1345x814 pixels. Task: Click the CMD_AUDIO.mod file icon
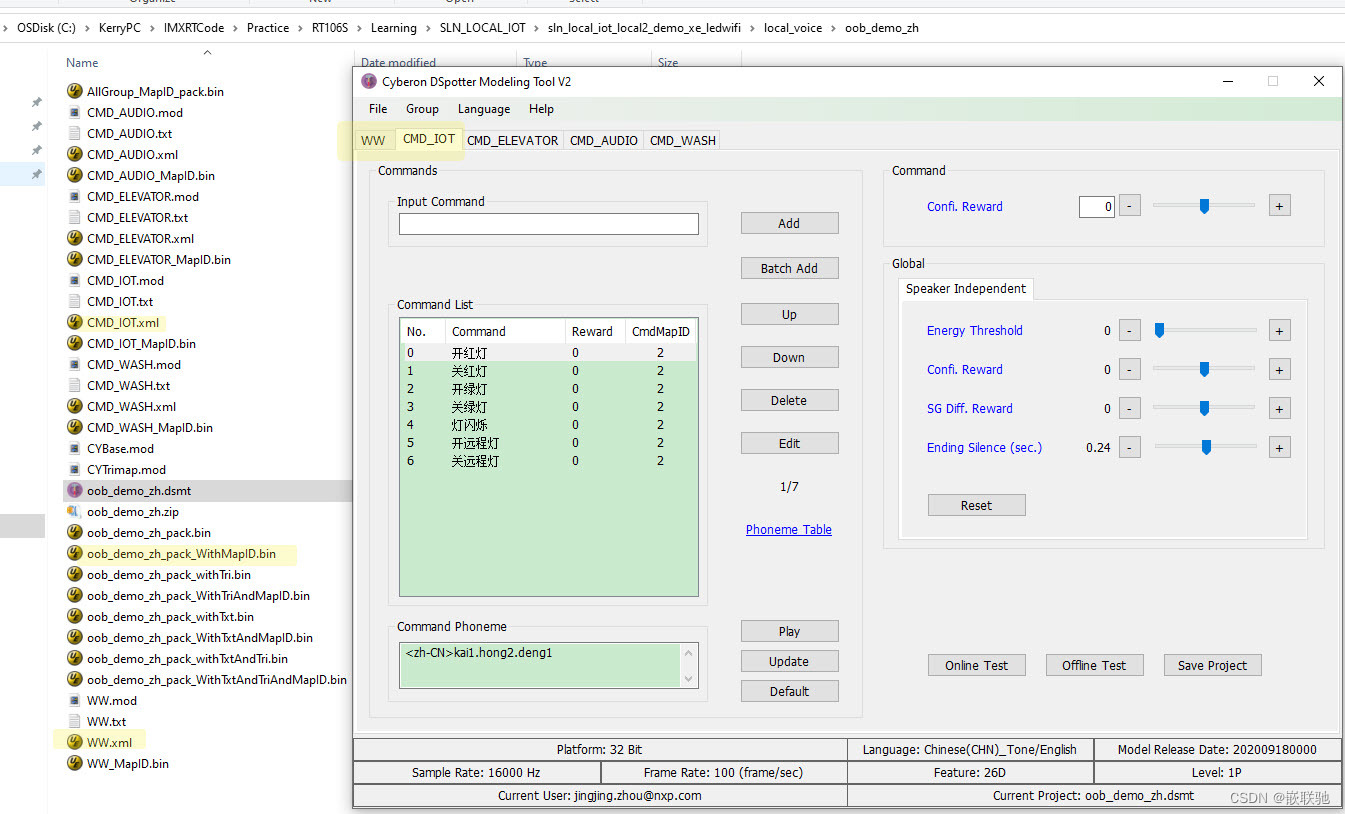point(74,112)
